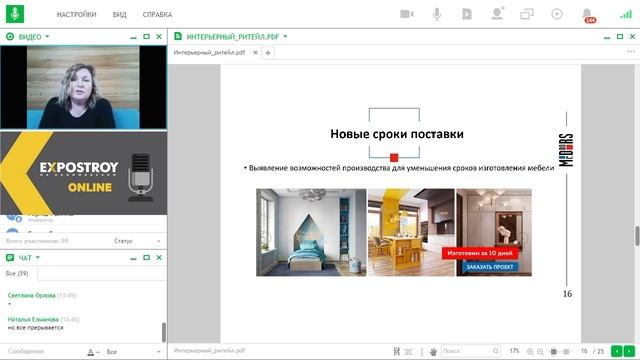640x360 pixels.
Task: Click the bedroom interior image on slide
Action: point(311,232)
